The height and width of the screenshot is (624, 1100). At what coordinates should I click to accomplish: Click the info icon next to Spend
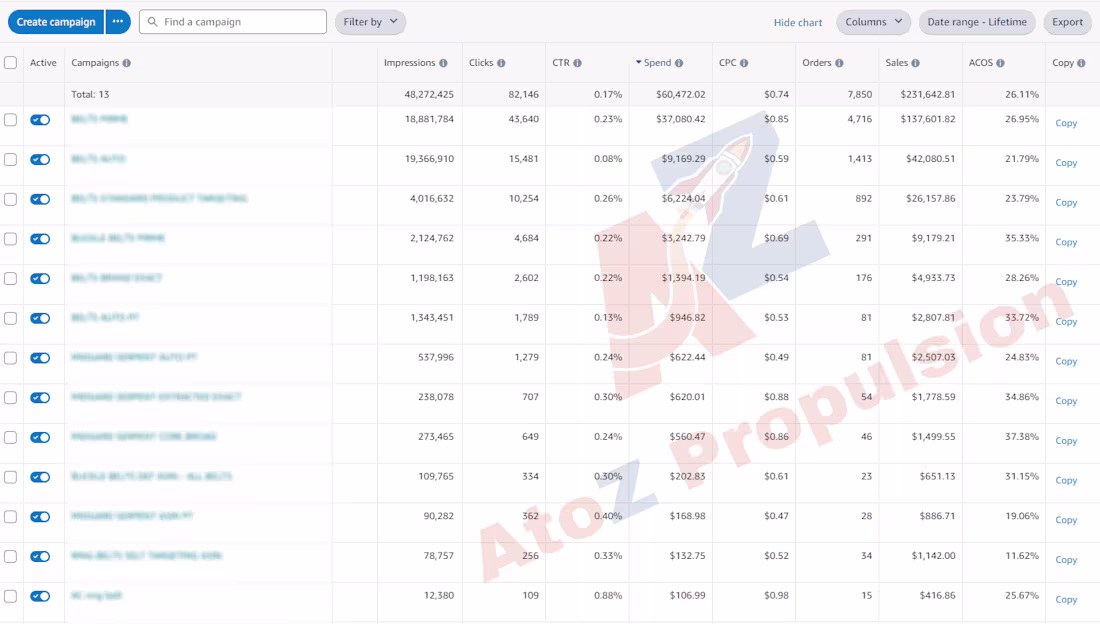point(679,63)
